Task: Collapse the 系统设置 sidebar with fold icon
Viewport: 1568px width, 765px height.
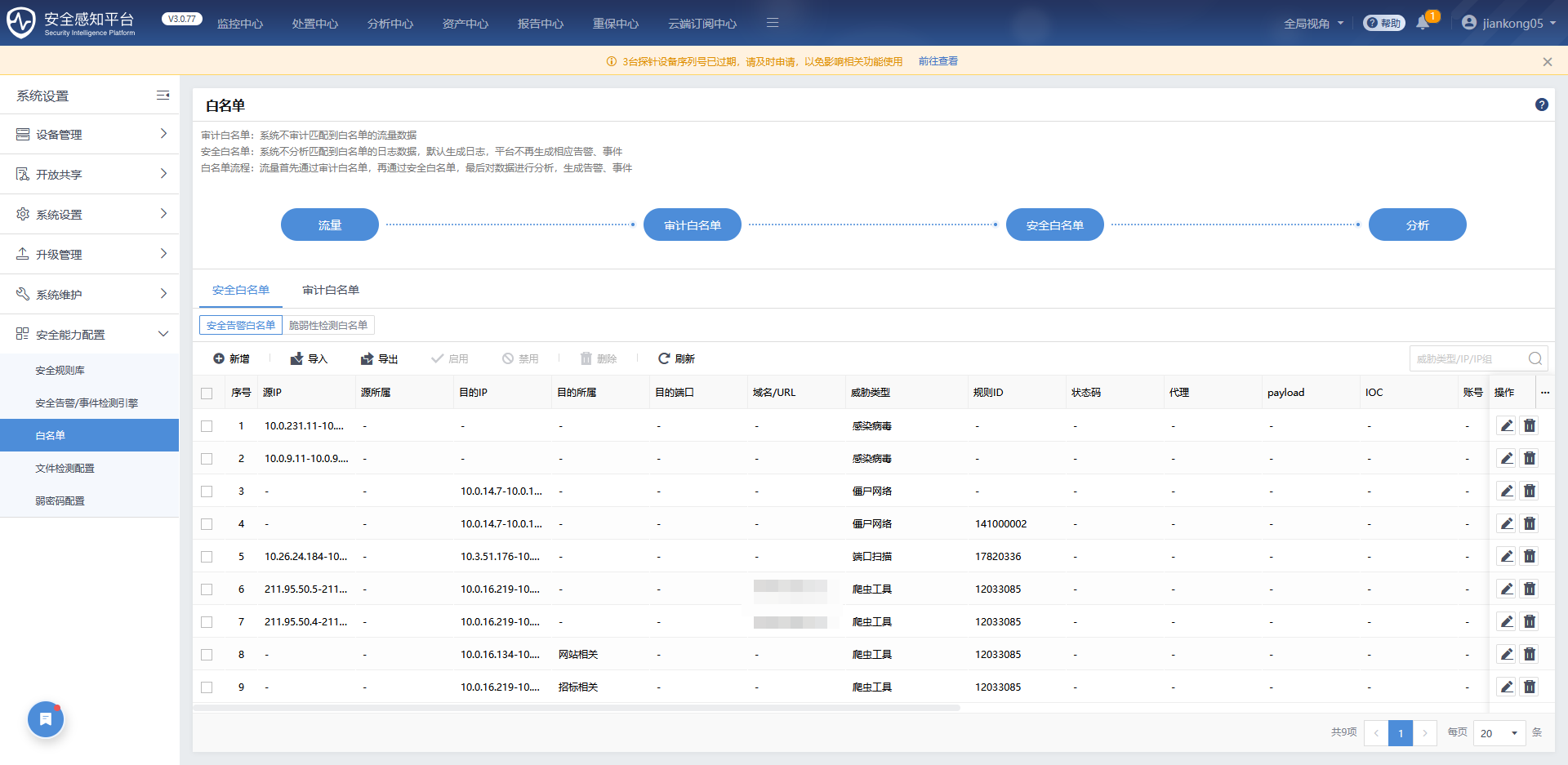Action: point(163,96)
